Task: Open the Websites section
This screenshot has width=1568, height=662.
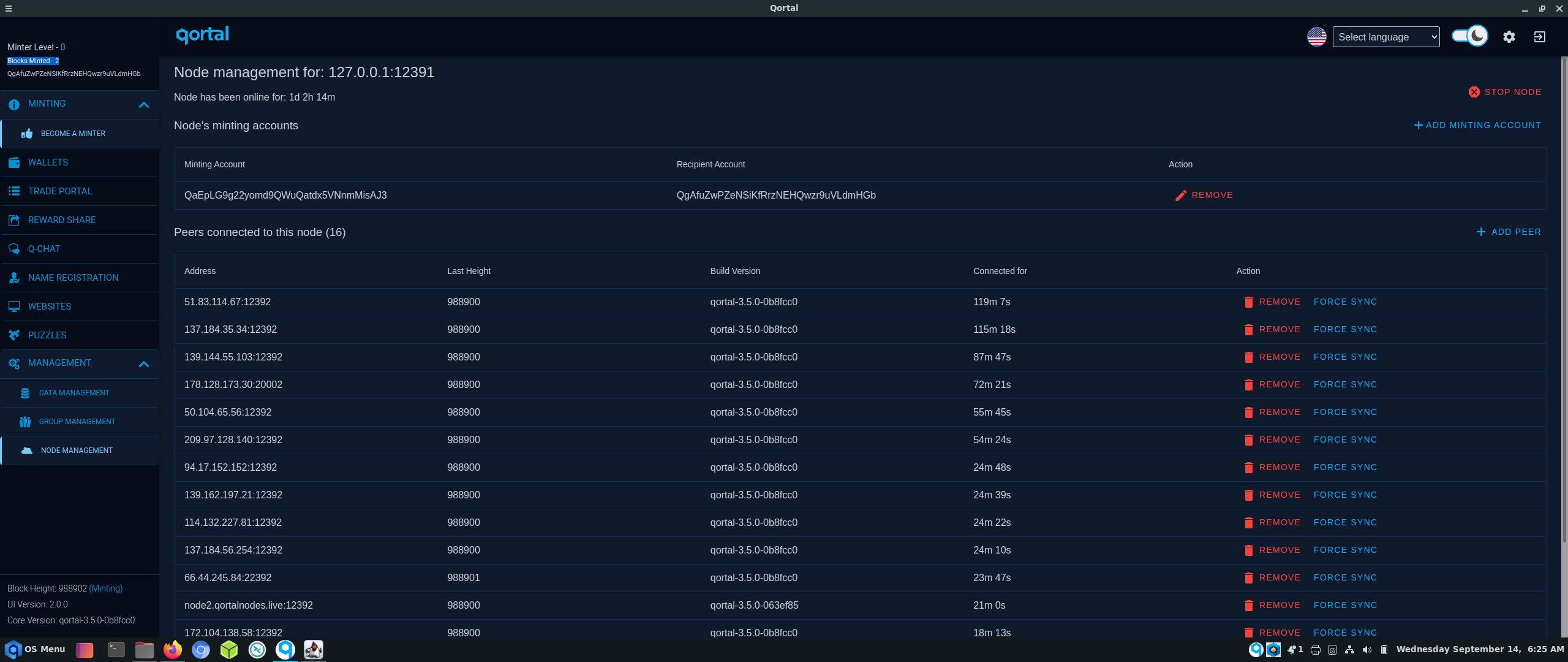Action: [x=80, y=306]
